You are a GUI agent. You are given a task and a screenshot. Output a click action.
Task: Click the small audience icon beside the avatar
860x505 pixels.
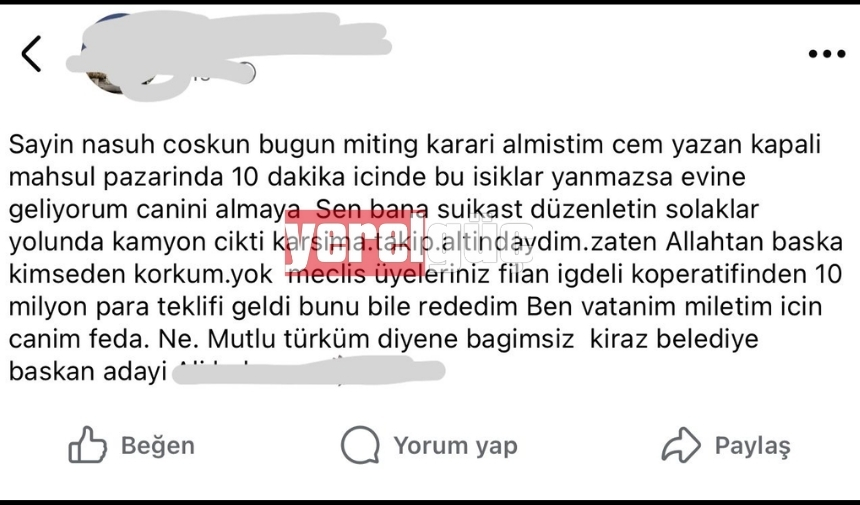click(247, 73)
